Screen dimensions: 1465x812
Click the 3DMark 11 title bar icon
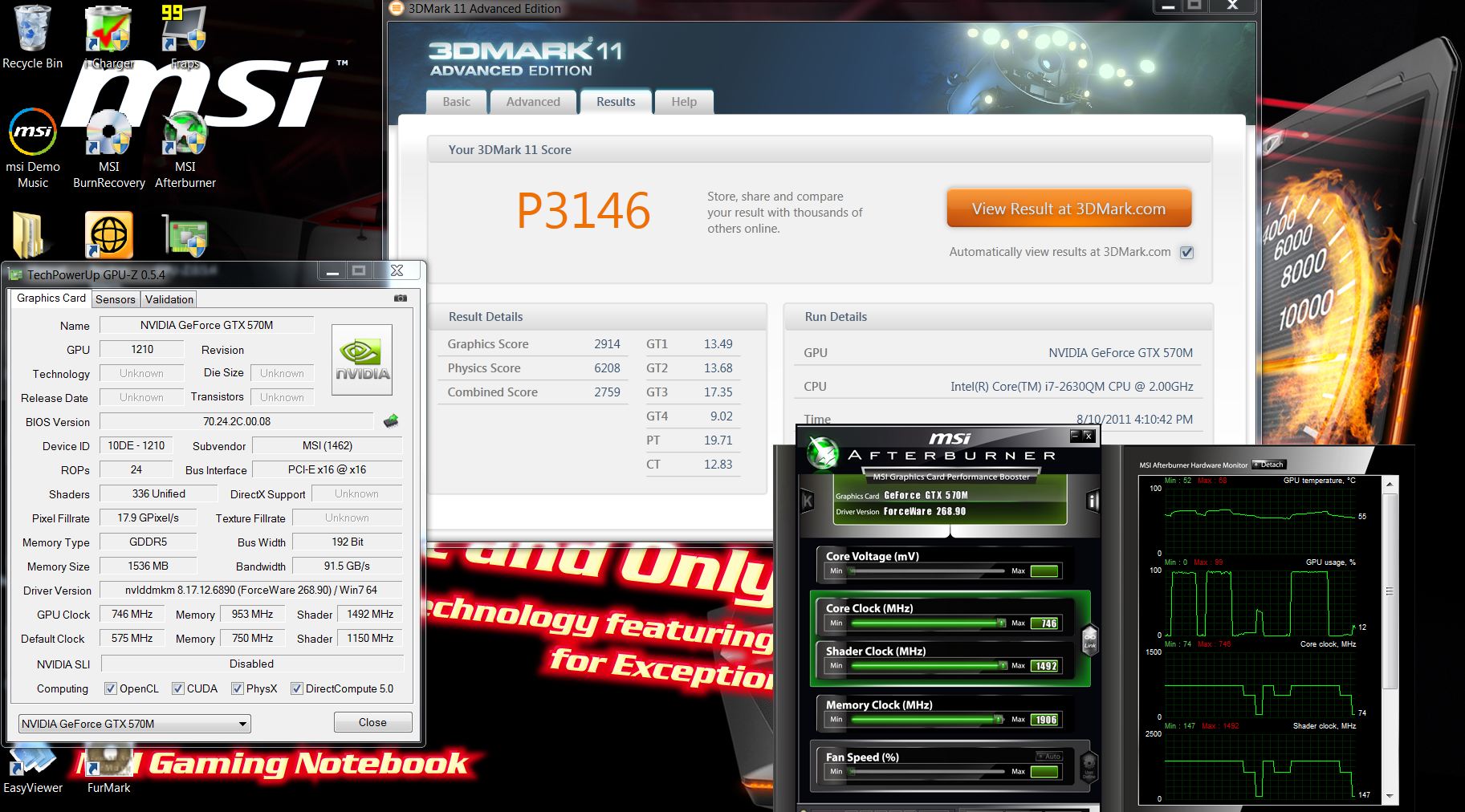(396, 8)
